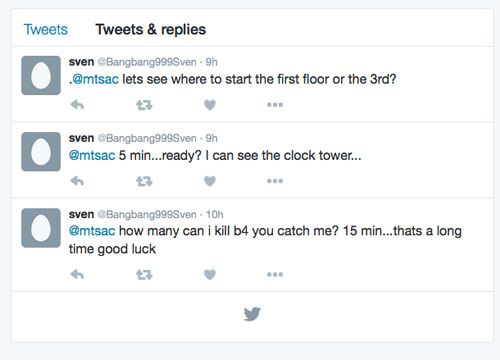Reply to the clock tower tweet
Image resolution: width=500 pixels, height=360 pixels.
pos(77,181)
